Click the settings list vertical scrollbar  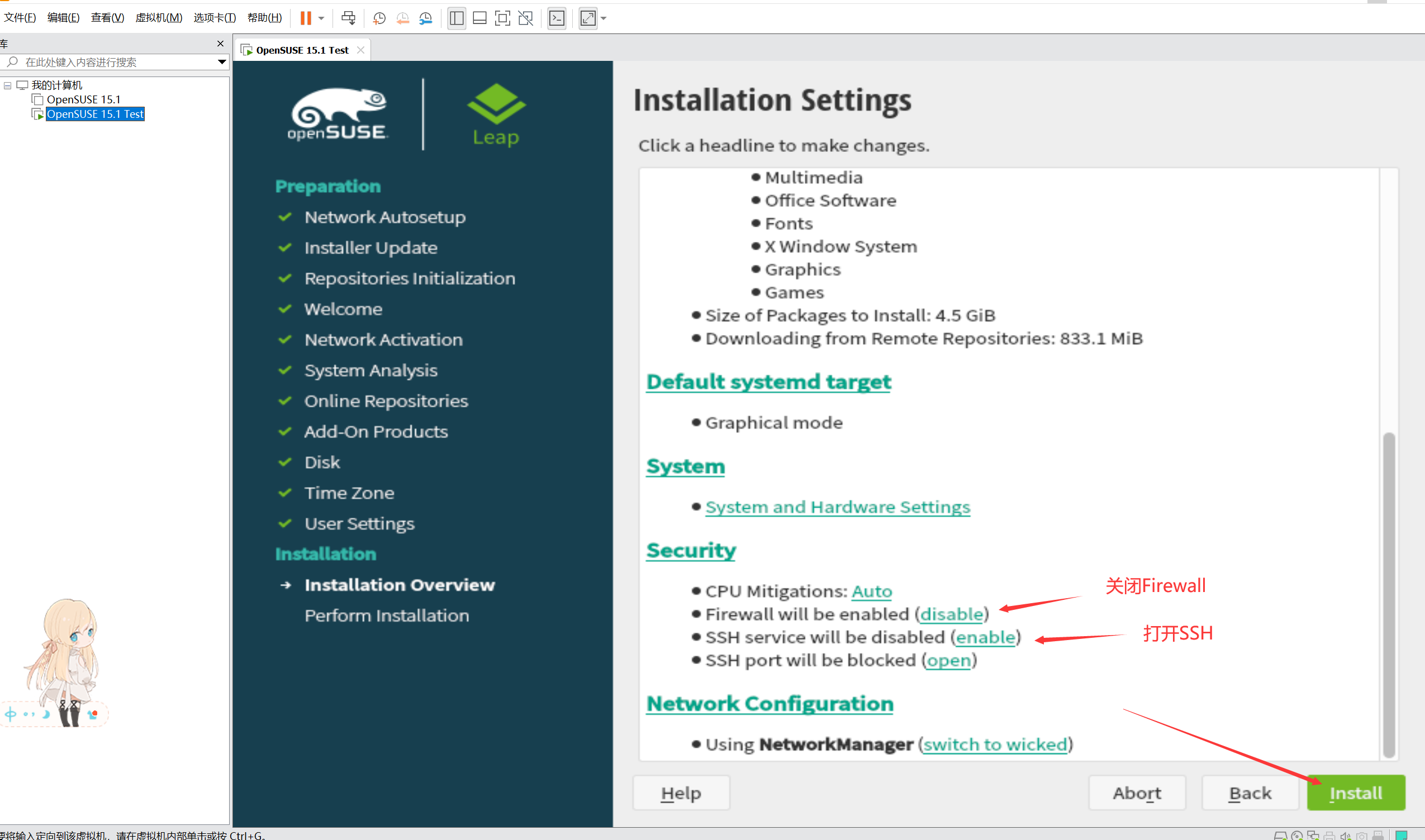1388,594
